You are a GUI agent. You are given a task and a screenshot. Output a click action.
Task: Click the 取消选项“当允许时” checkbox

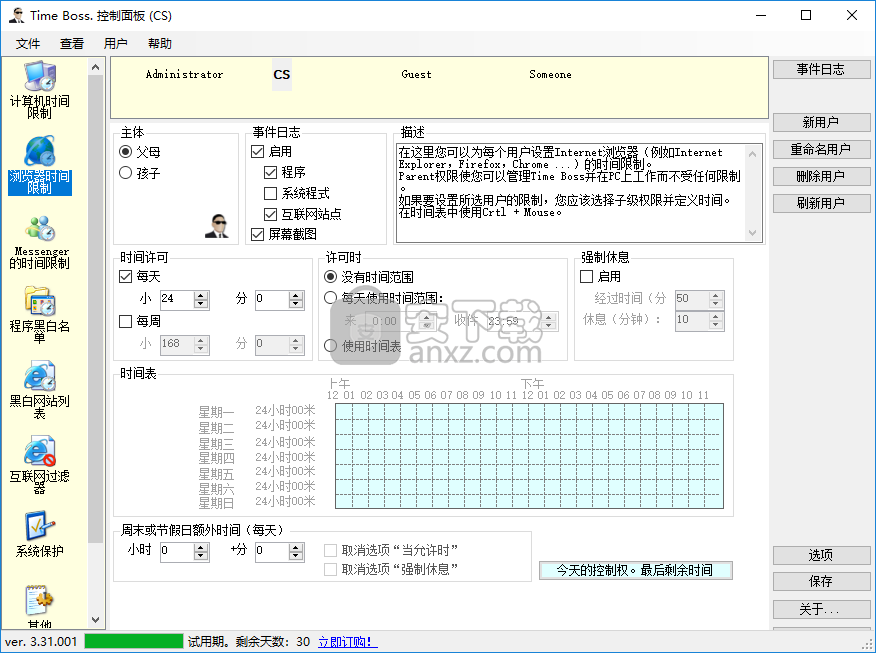[331, 551]
